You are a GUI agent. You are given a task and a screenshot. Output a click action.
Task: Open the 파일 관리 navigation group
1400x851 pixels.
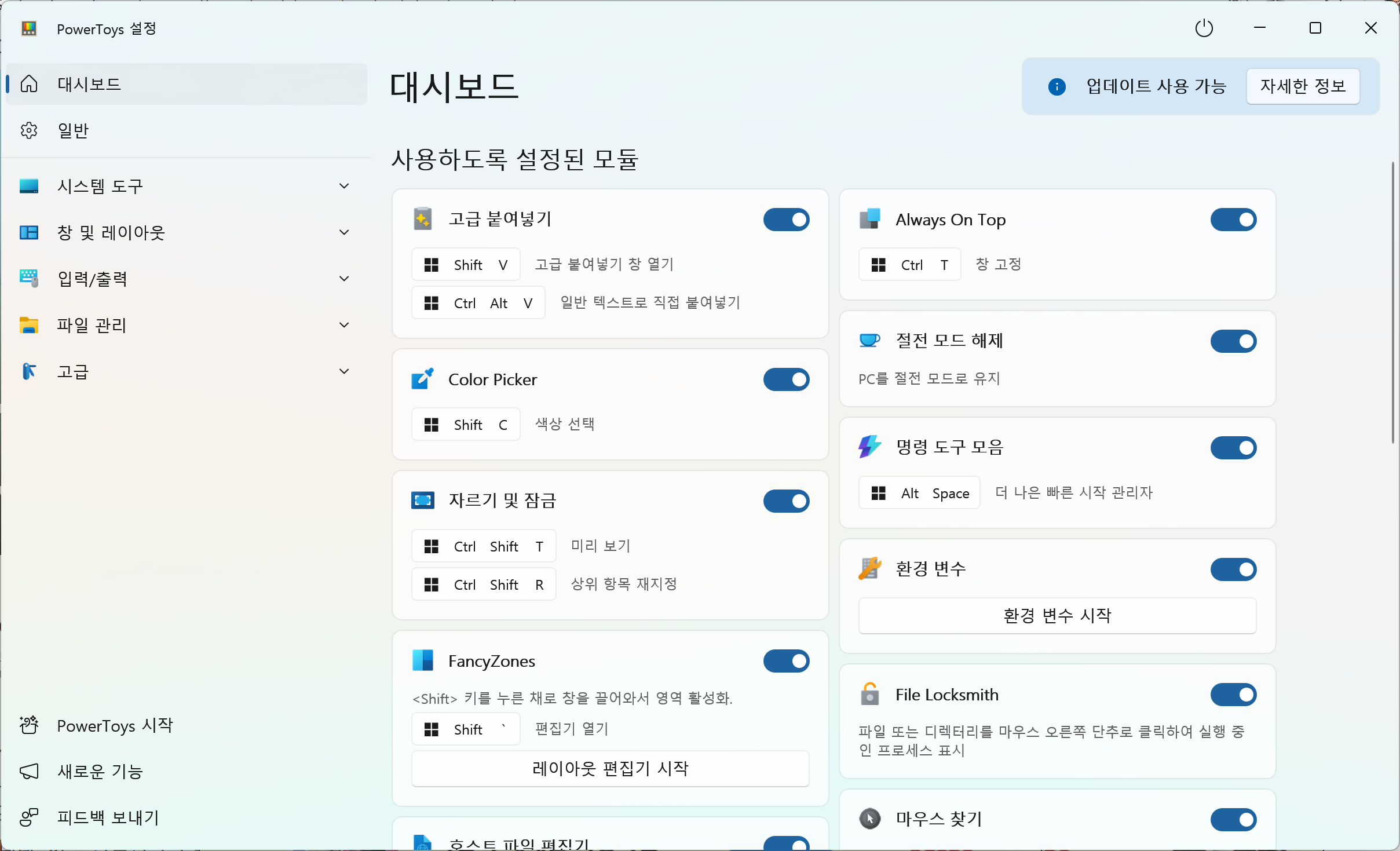click(187, 325)
